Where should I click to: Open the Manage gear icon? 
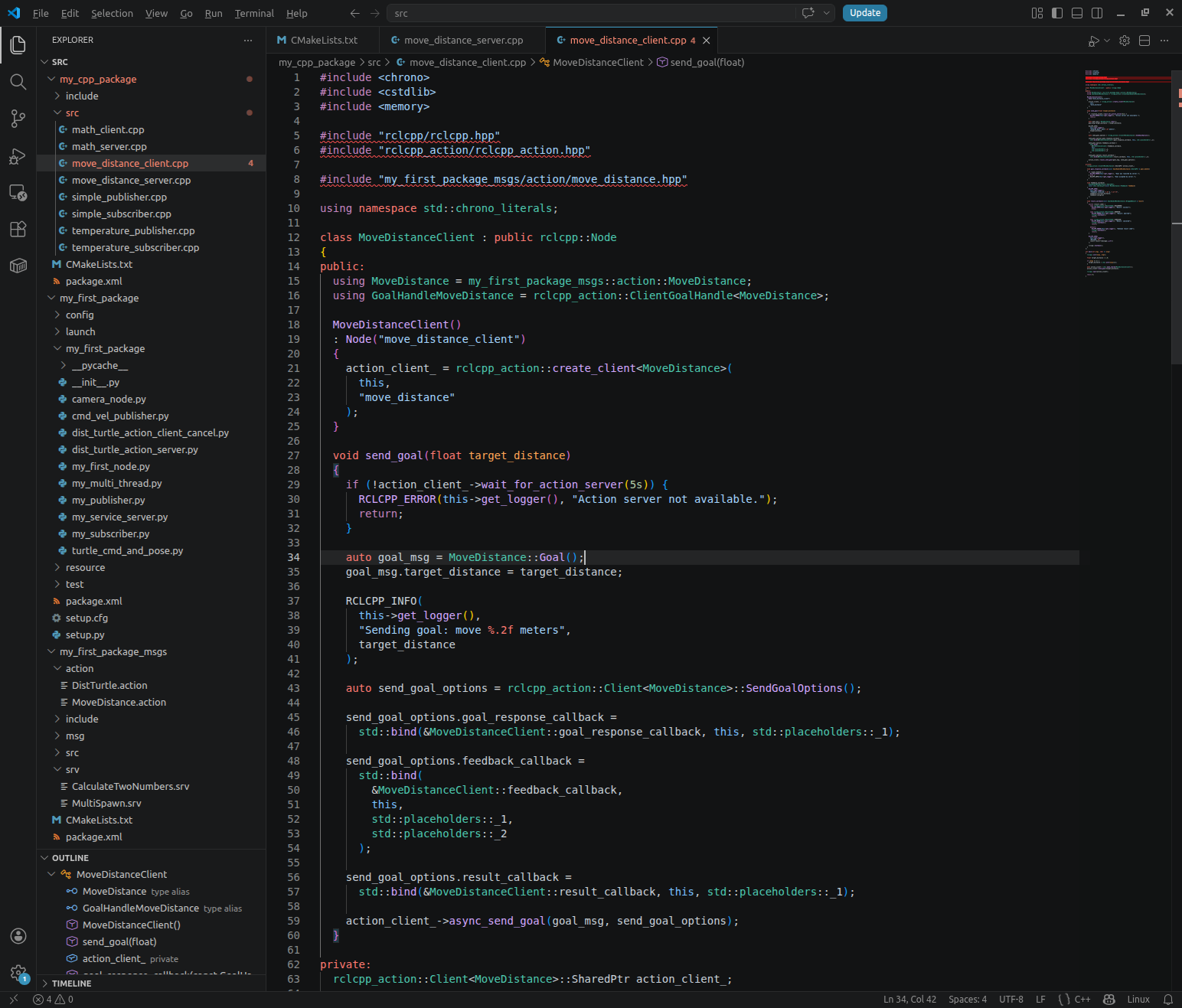18,973
